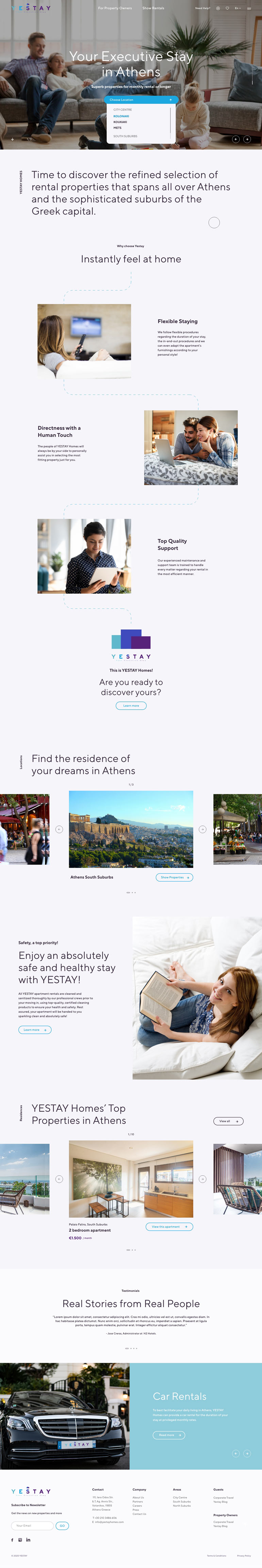The image size is (262, 1568).
Task: Open the En language selector
Action: coord(238,8)
